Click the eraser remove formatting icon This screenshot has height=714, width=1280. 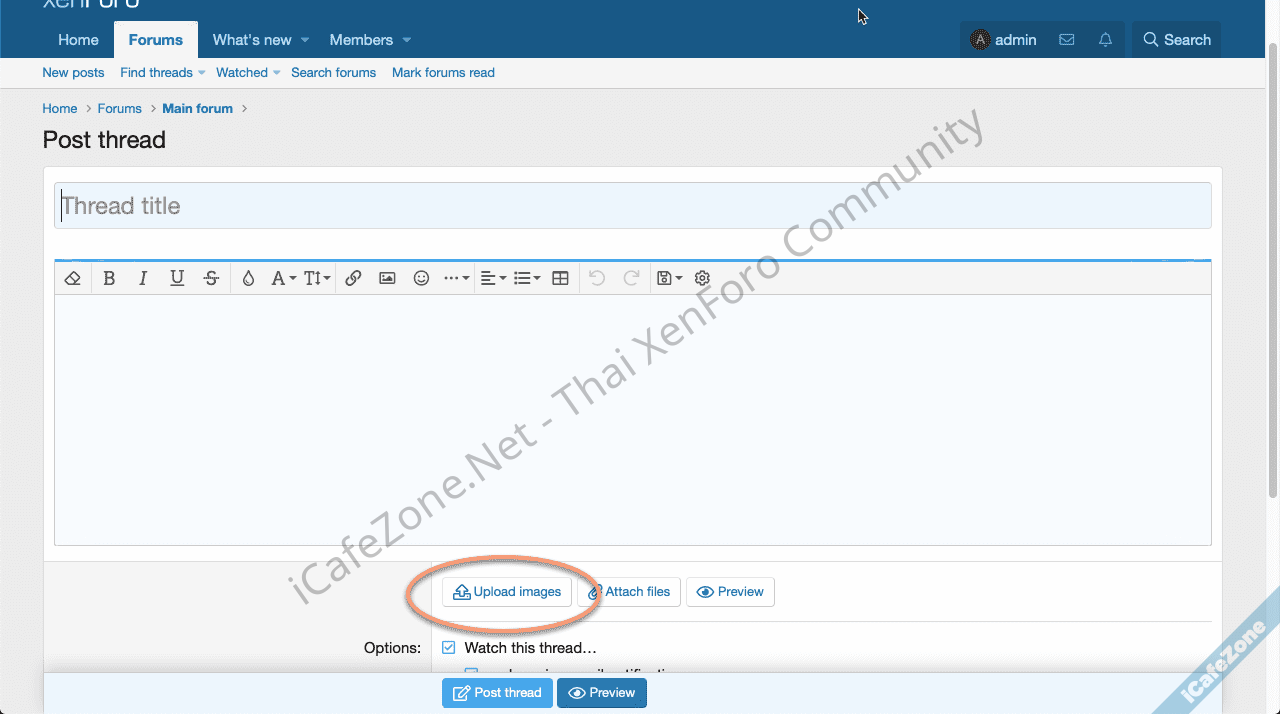72,279
